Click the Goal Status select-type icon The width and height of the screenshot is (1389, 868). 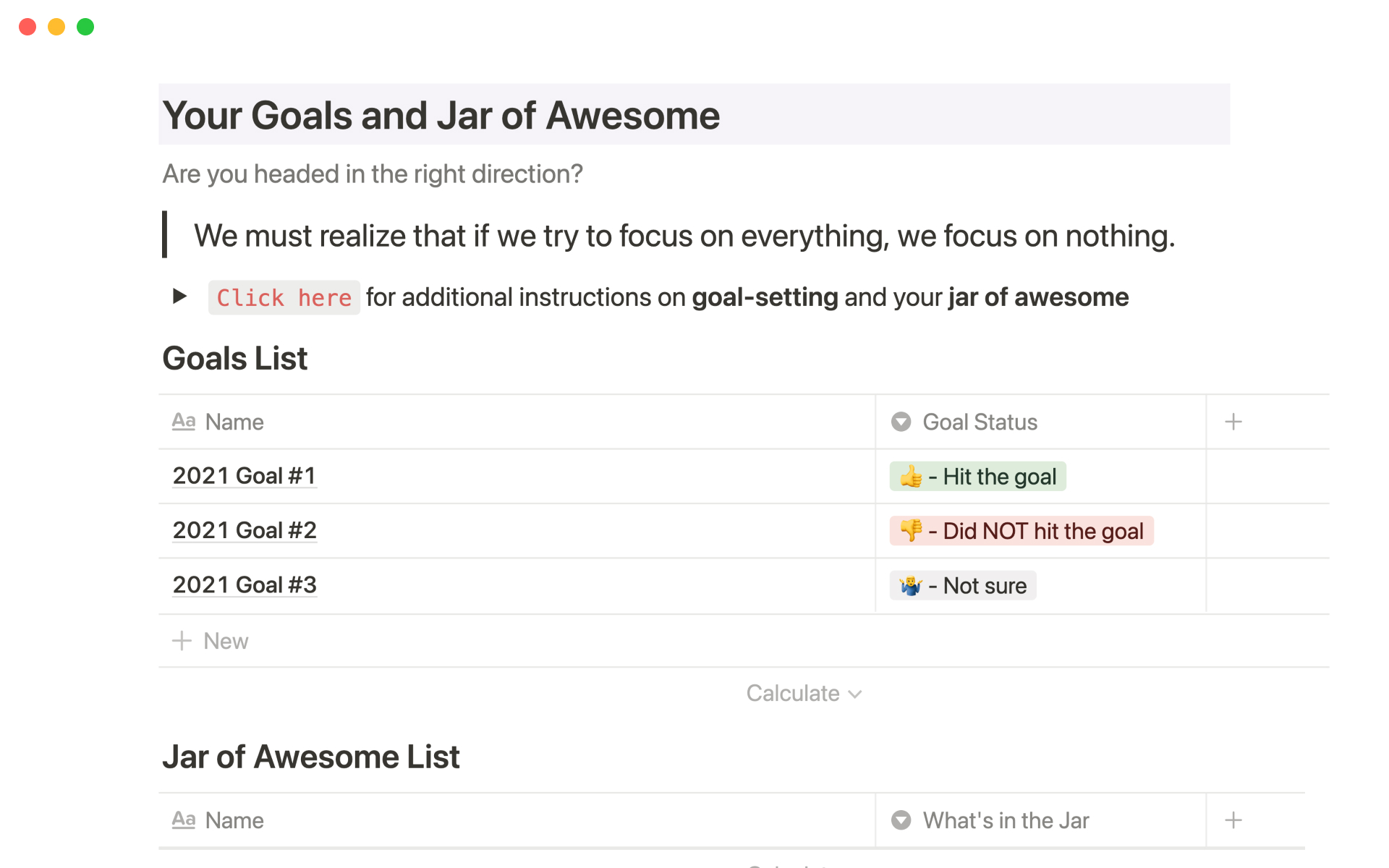(x=901, y=422)
